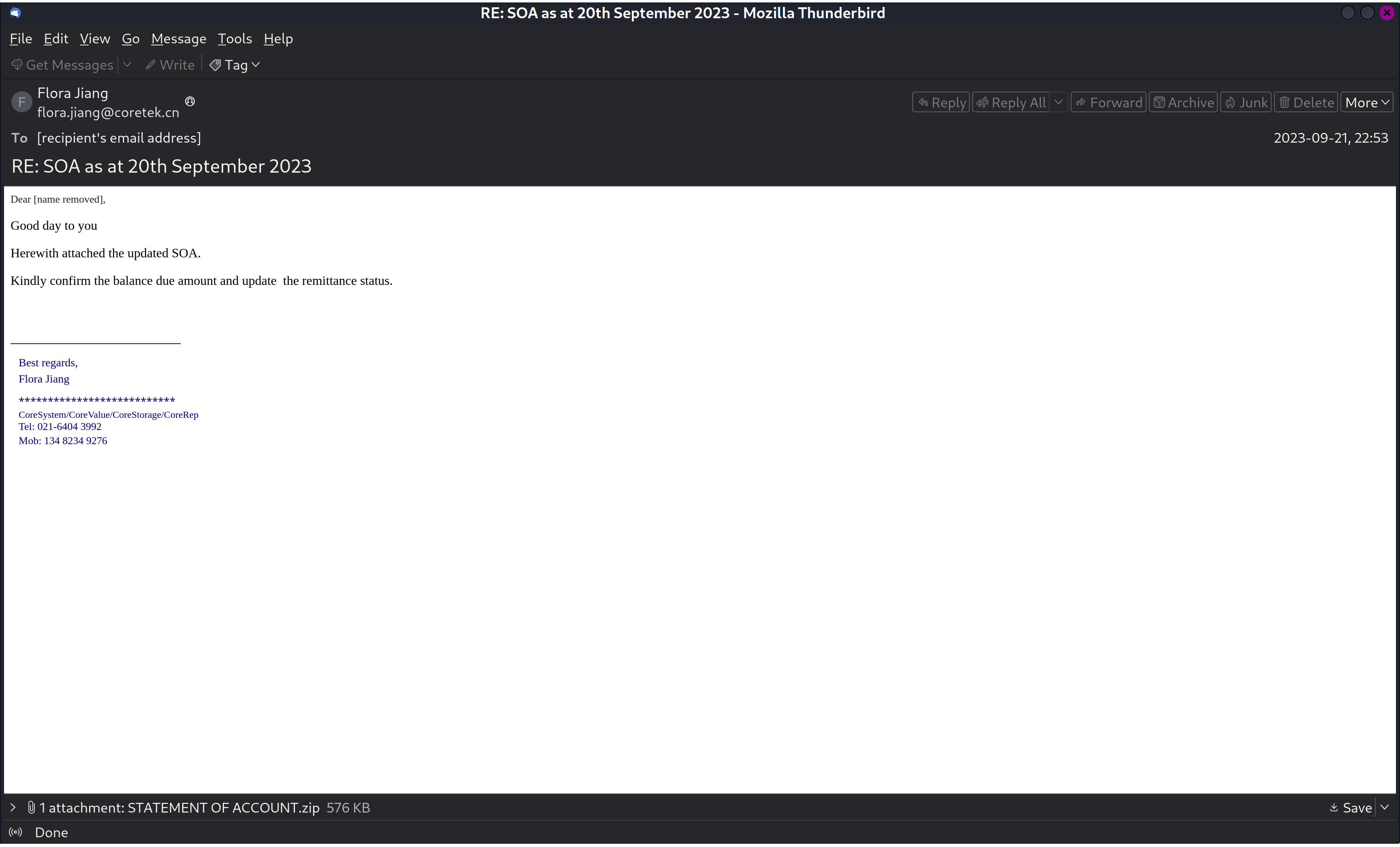Mark the message as Junk
This screenshot has width=1400, height=847.
click(x=1245, y=102)
